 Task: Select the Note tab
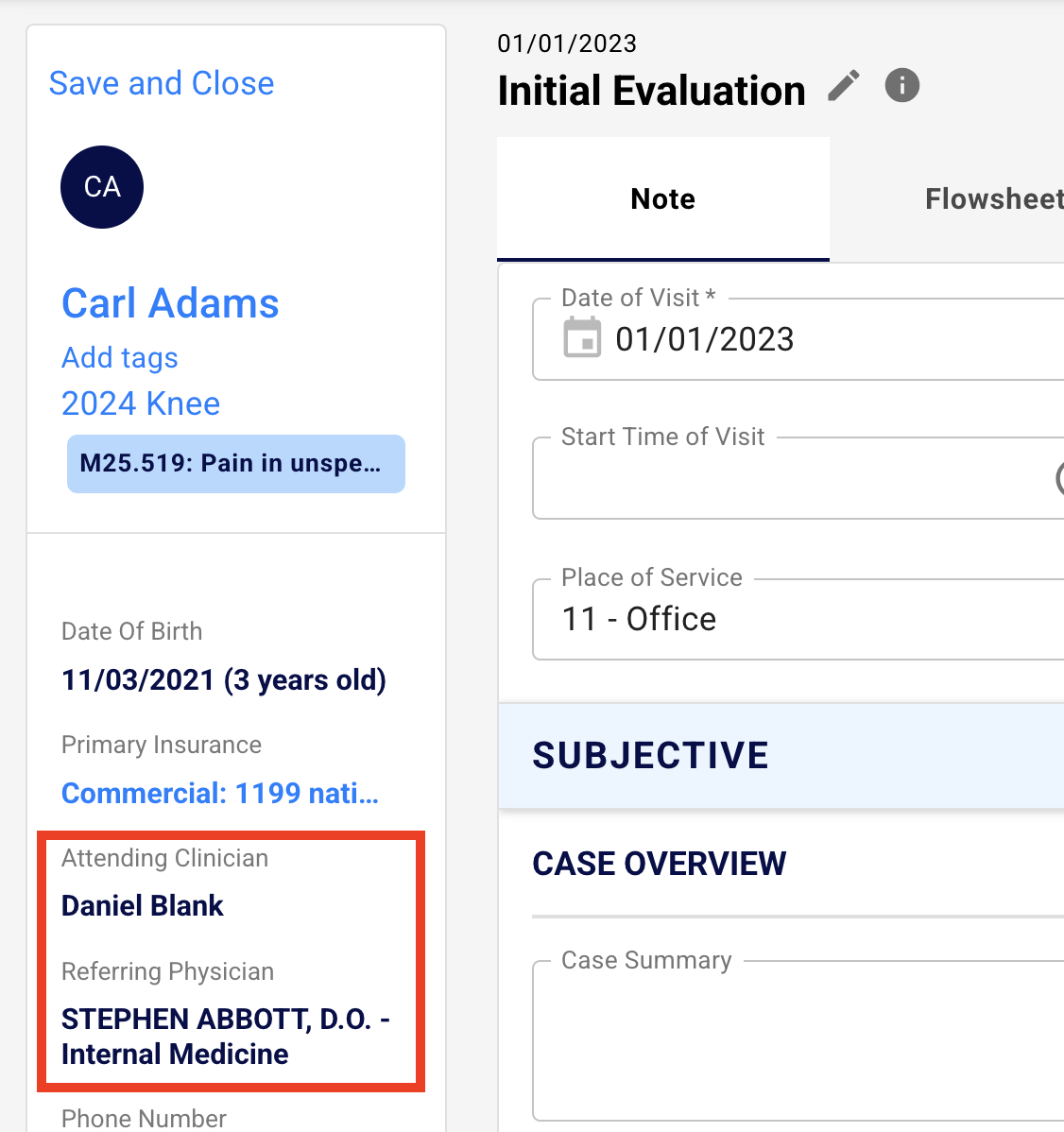coord(662,198)
